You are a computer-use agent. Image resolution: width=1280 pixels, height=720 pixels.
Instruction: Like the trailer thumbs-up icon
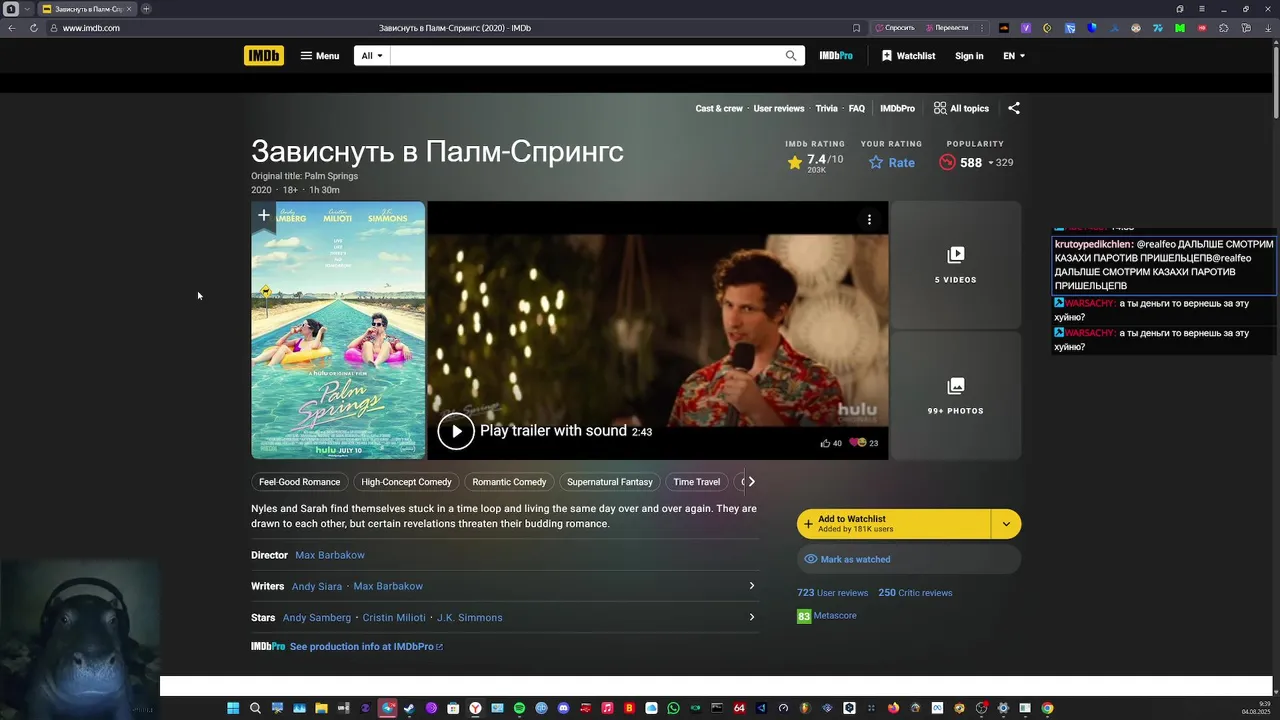[x=826, y=443]
